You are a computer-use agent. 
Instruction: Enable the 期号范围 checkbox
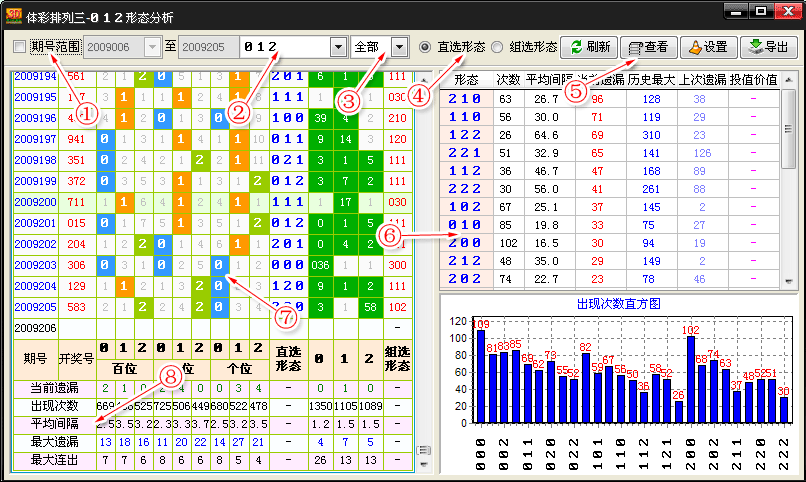point(20,47)
